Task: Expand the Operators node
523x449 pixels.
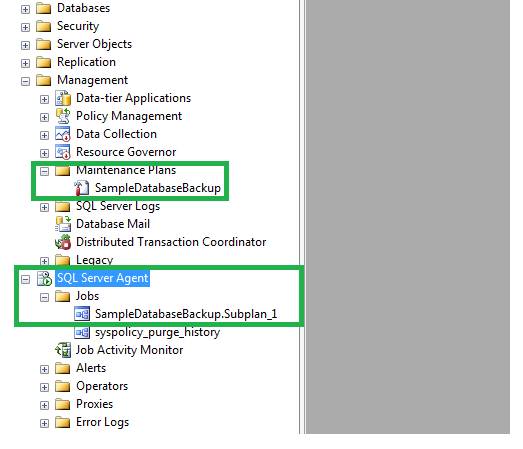Action: [44, 387]
